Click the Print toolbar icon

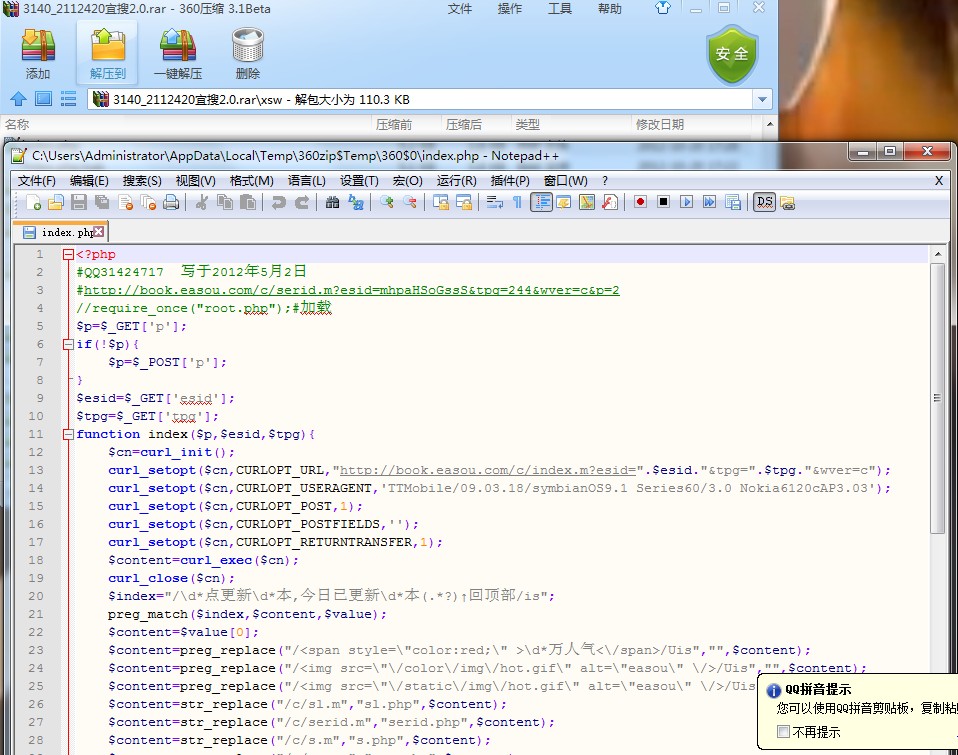pyautogui.click(x=171, y=202)
